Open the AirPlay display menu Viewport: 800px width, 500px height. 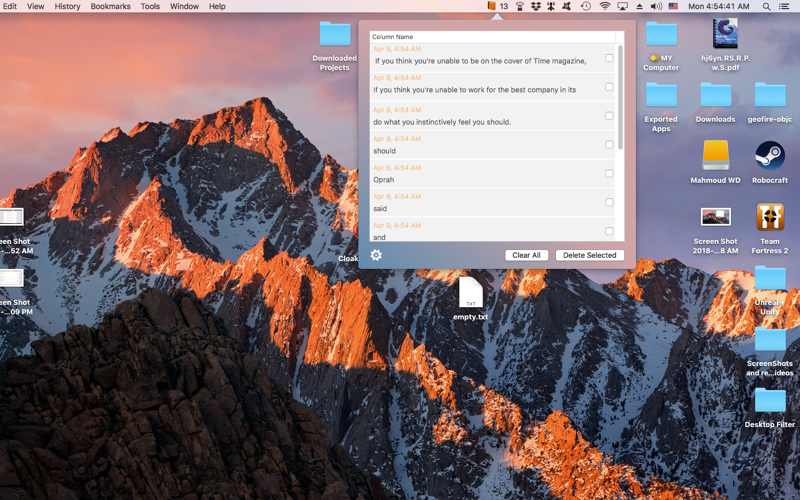point(622,6)
